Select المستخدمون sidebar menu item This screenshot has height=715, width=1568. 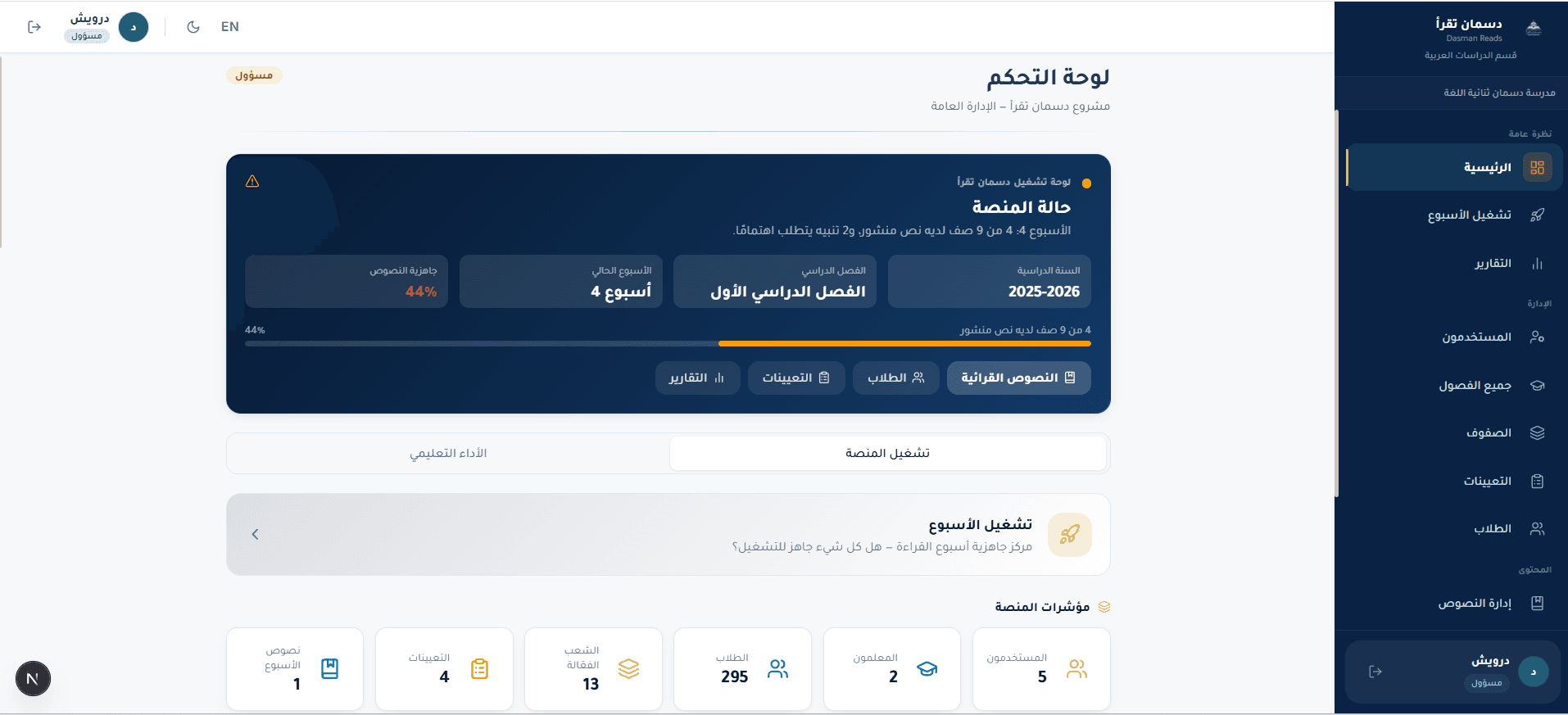pos(1453,337)
